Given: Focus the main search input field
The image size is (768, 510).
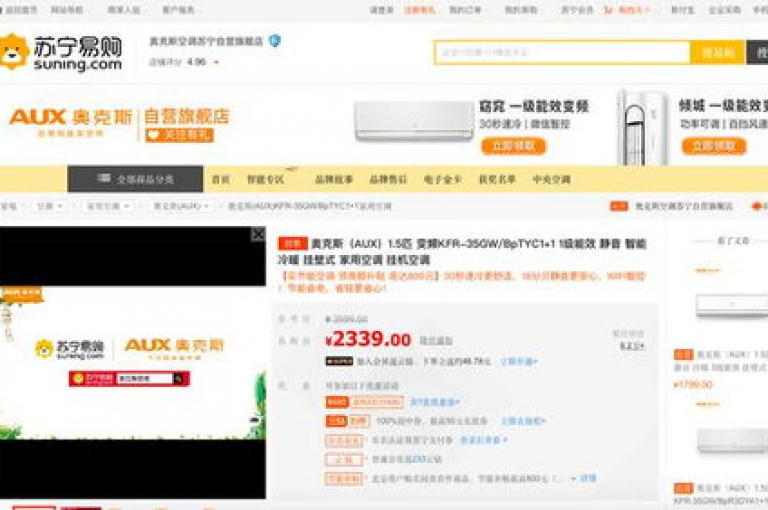Looking at the screenshot, I should pos(562,52).
